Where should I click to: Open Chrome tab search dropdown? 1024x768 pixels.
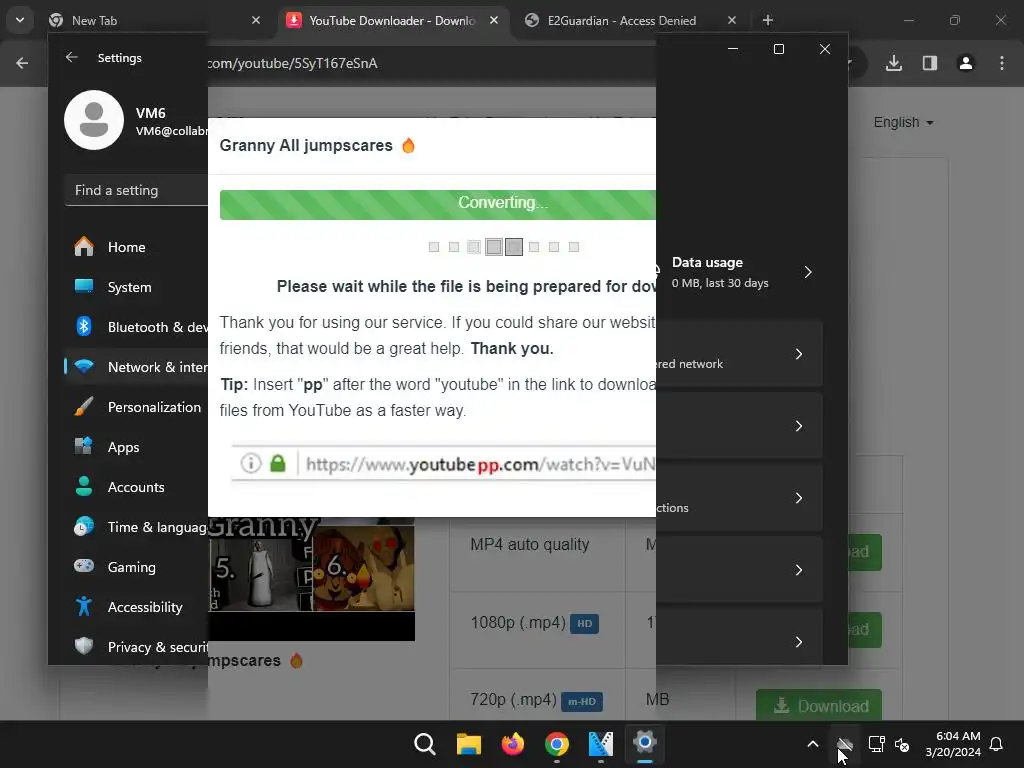[20, 20]
